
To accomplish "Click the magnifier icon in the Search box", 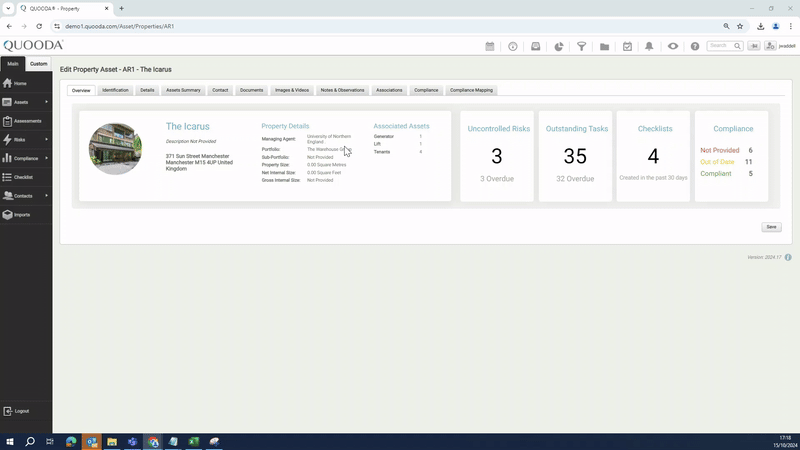I will coord(737,46).
